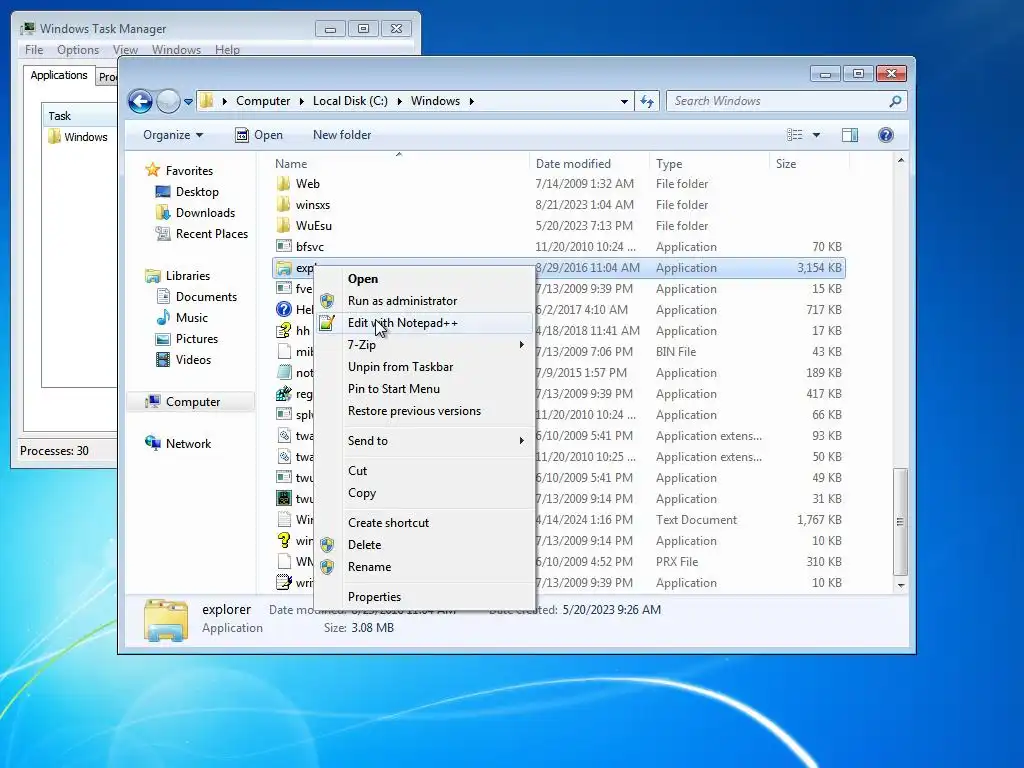This screenshot has height=768, width=1024.
Task: Click the magnifier icon in search box
Action: 895,101
